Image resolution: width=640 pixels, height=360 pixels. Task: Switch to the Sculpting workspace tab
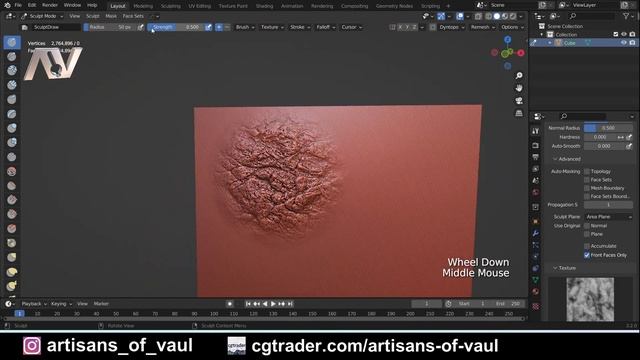pos(171,6)
